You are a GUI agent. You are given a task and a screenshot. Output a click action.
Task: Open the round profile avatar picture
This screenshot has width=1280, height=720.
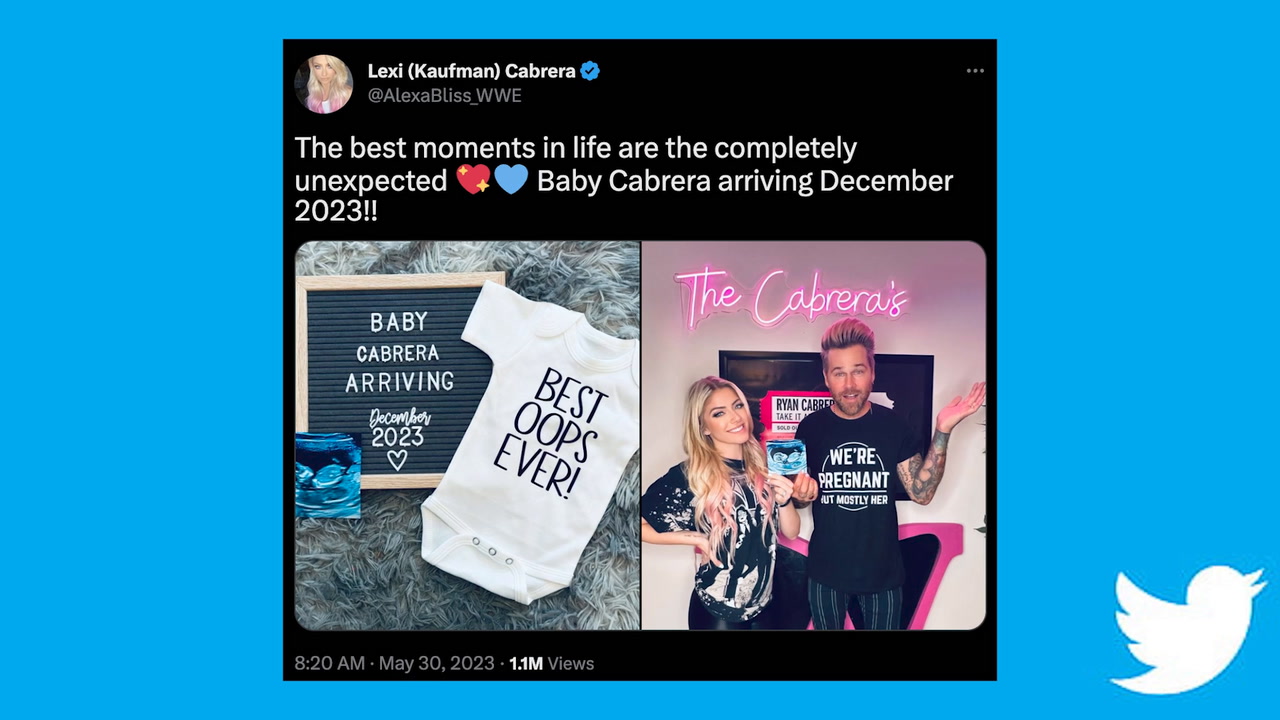323,84
